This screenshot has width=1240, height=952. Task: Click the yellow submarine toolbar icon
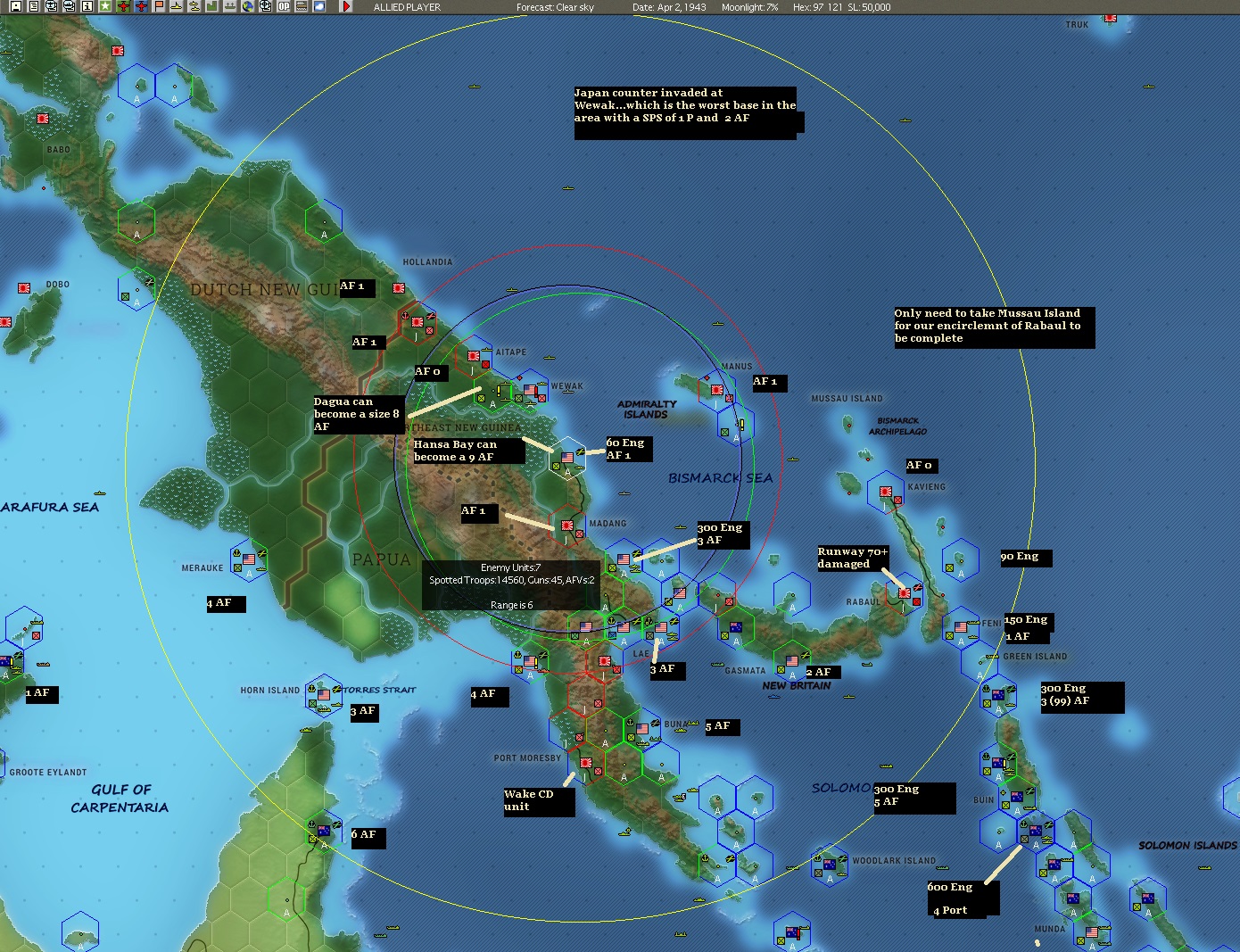[x=194, y=6]
